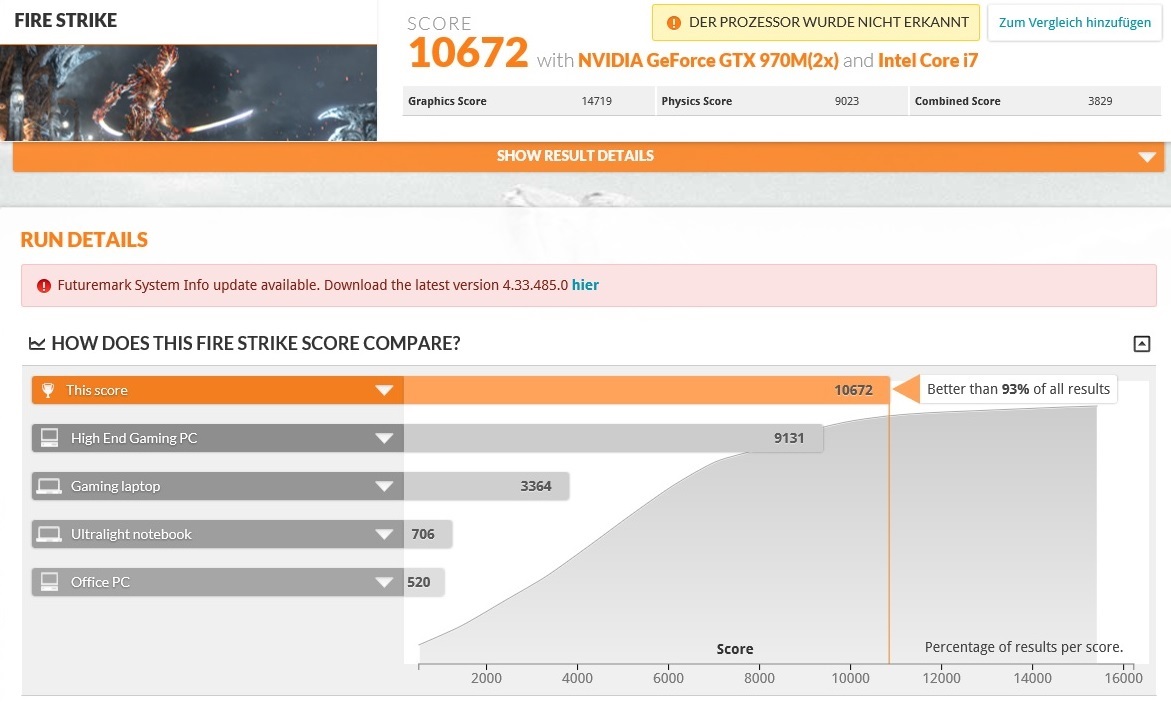This screenshot has width=1171, height=703.
Task: Click Better than 93% of all results tooltip
Action: point(1018,389)
